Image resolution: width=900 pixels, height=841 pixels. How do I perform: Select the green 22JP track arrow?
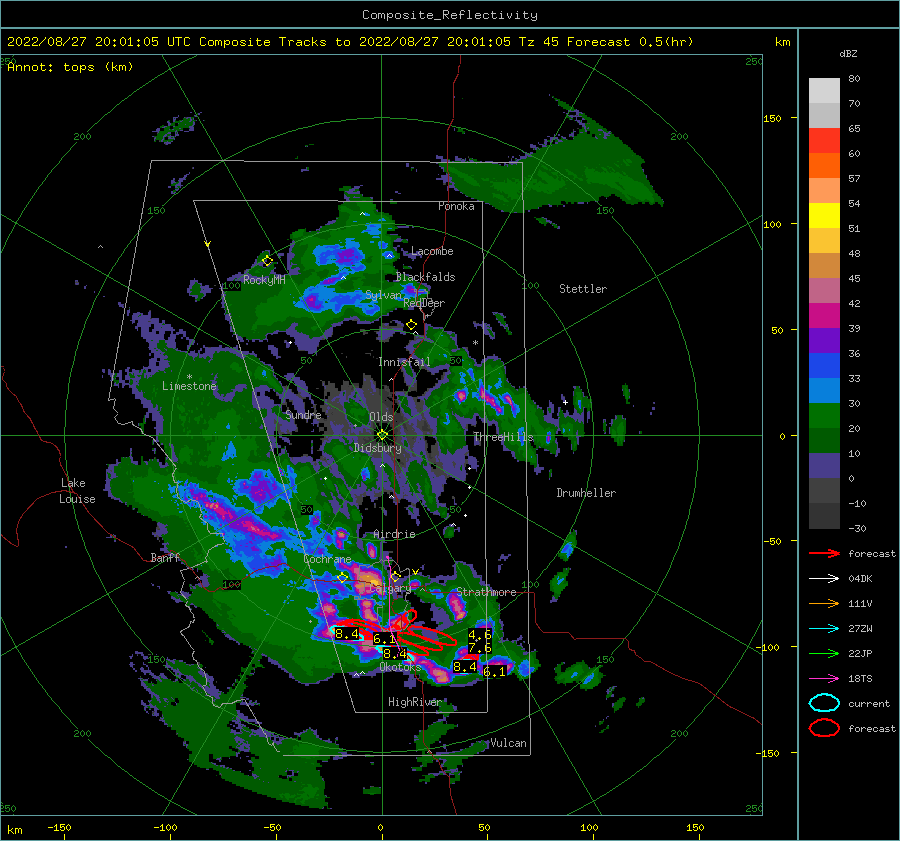(824, 653)
